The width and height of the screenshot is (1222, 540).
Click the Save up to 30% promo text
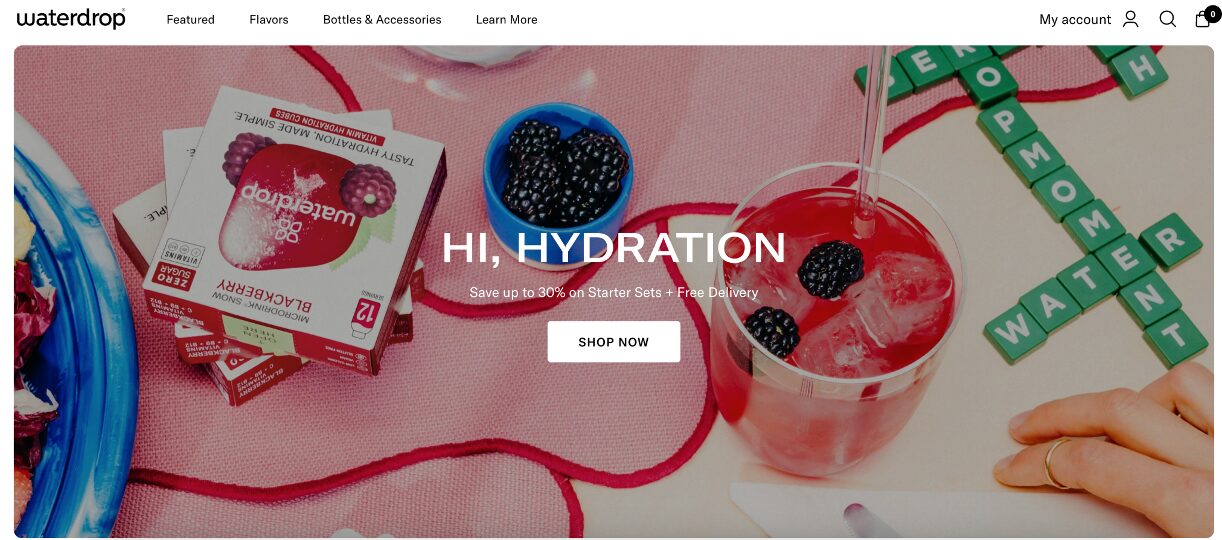[x=614, y=293]
